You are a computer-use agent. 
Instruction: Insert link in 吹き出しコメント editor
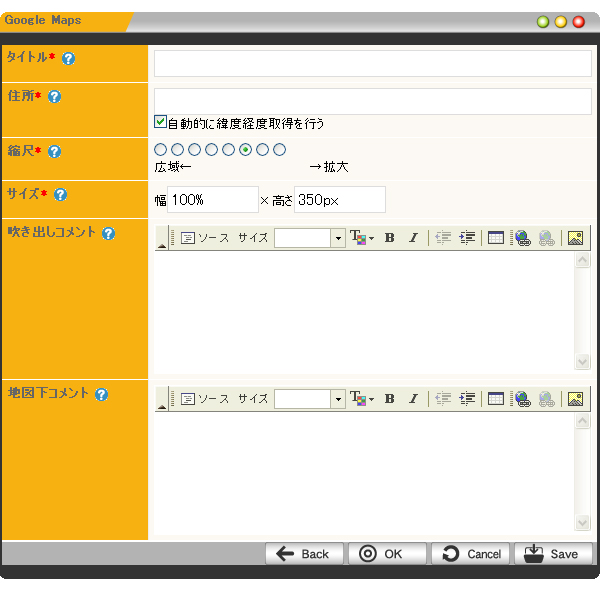pos(523,238)
